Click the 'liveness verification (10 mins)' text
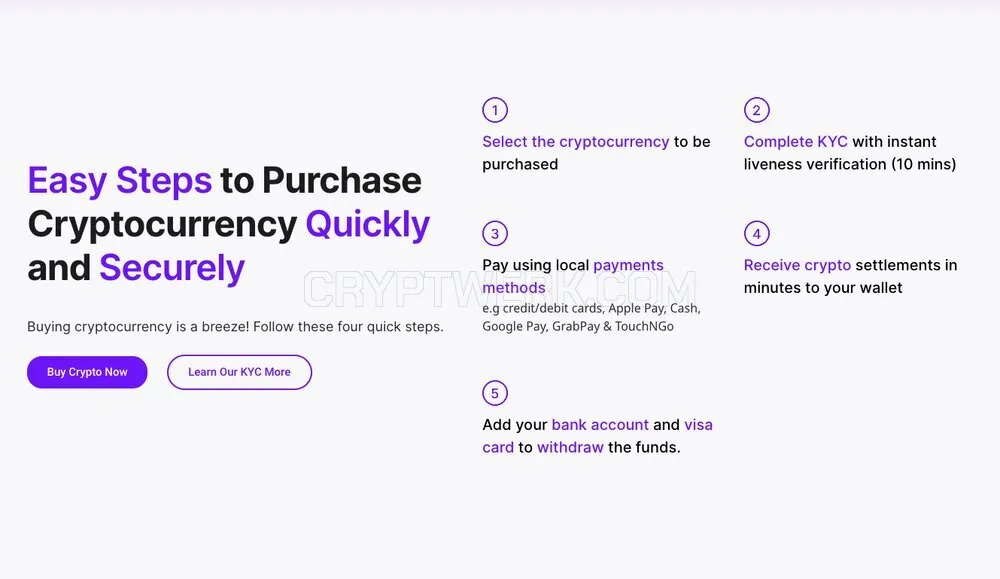This screenshot has height=579, width=1000. coord(849,165)
